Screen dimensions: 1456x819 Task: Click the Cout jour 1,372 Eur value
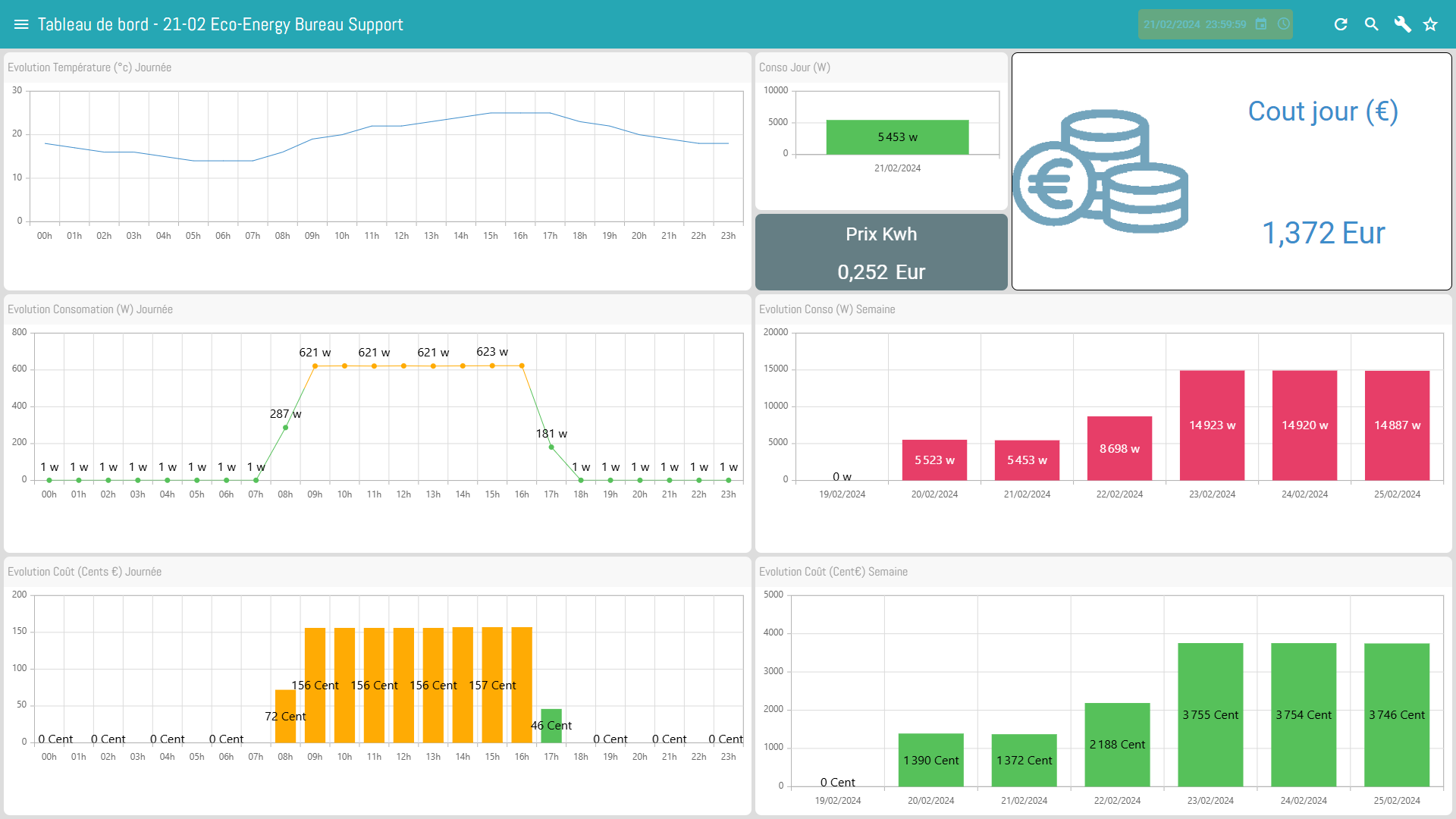point(1323,233)
